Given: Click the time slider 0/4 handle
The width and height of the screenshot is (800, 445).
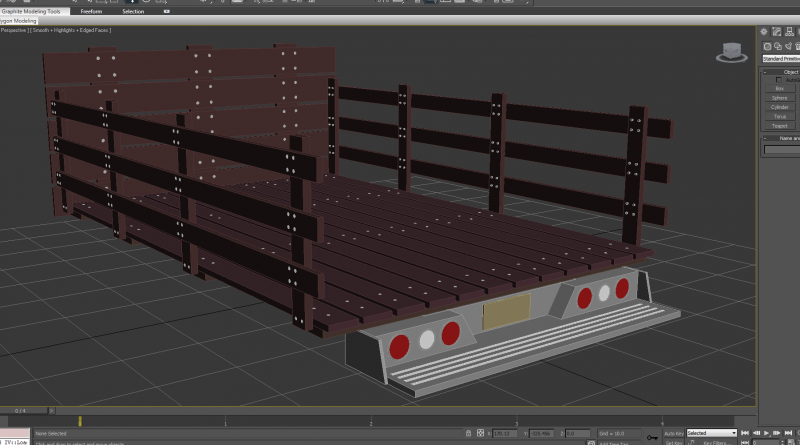Looking at the screenshot, I should tap(24, 411).
